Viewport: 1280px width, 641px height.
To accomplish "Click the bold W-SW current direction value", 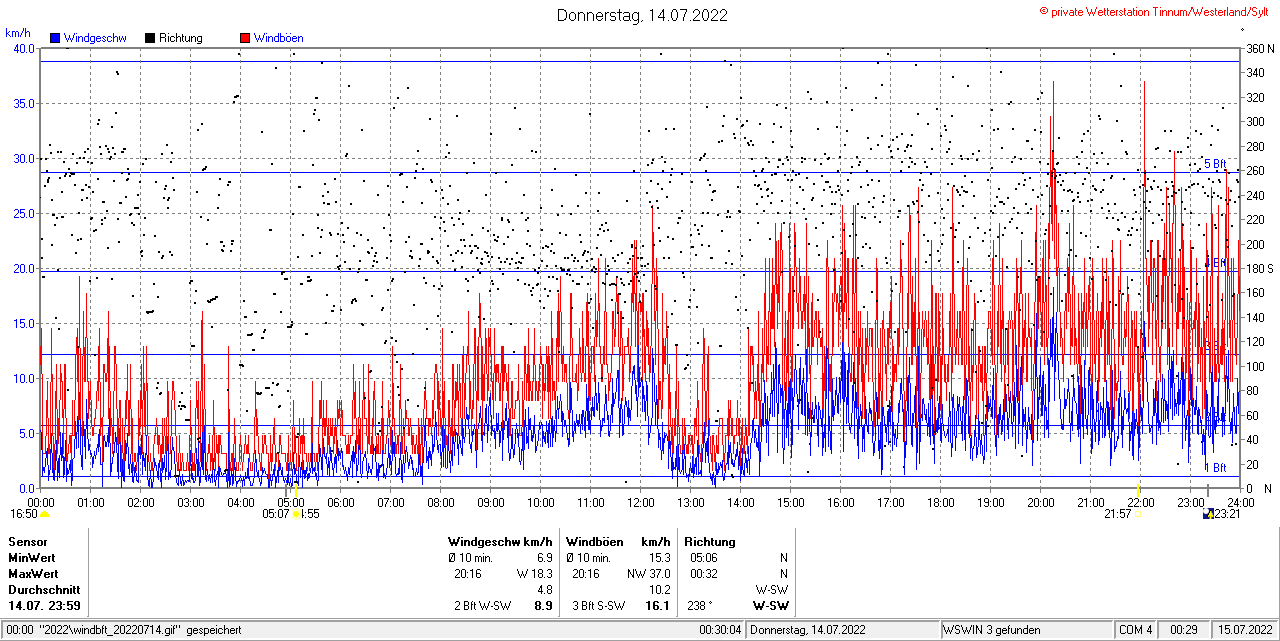I will pyautogui.click(x=770, y=606).
